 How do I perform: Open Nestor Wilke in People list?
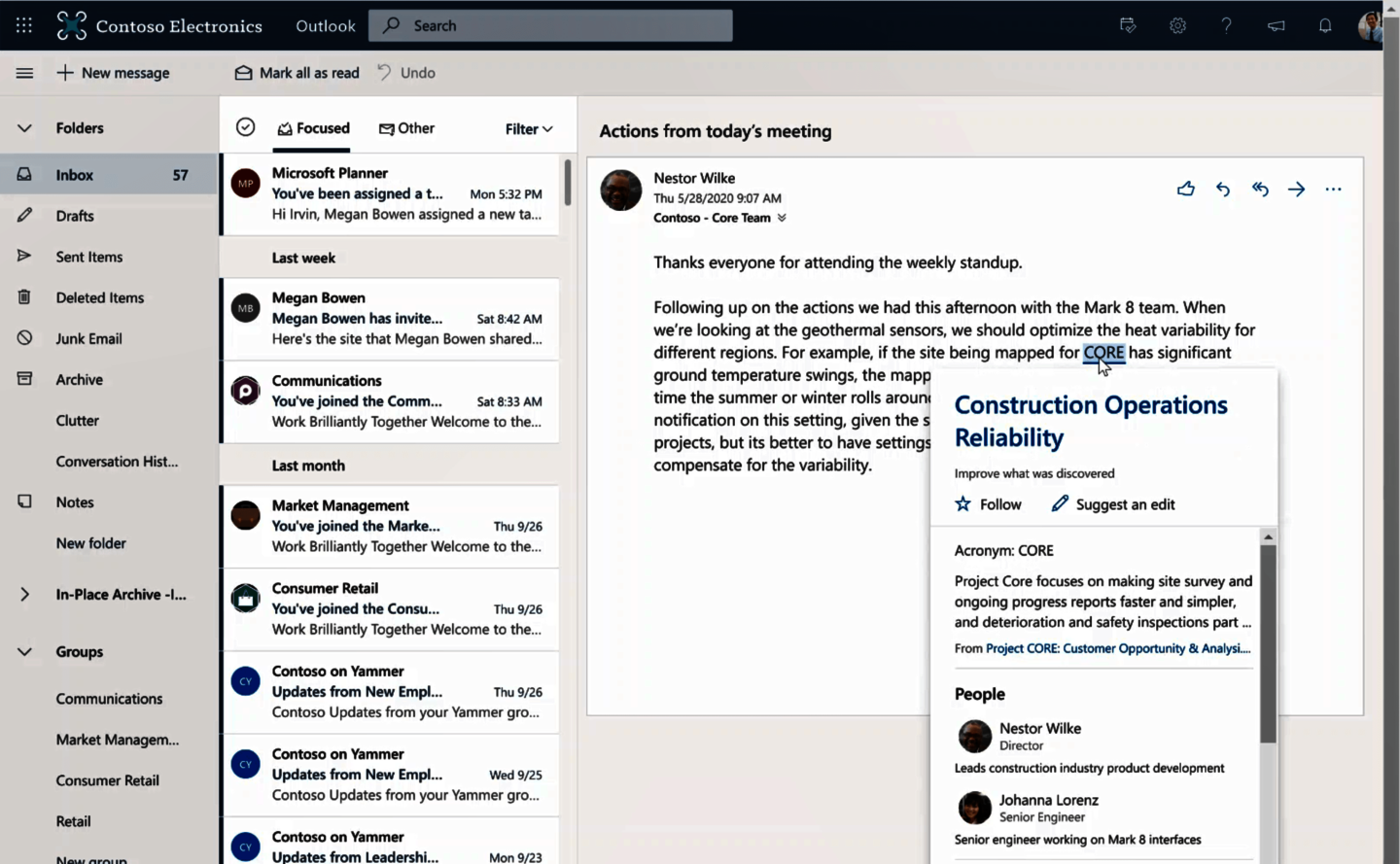pos(1040,729)
